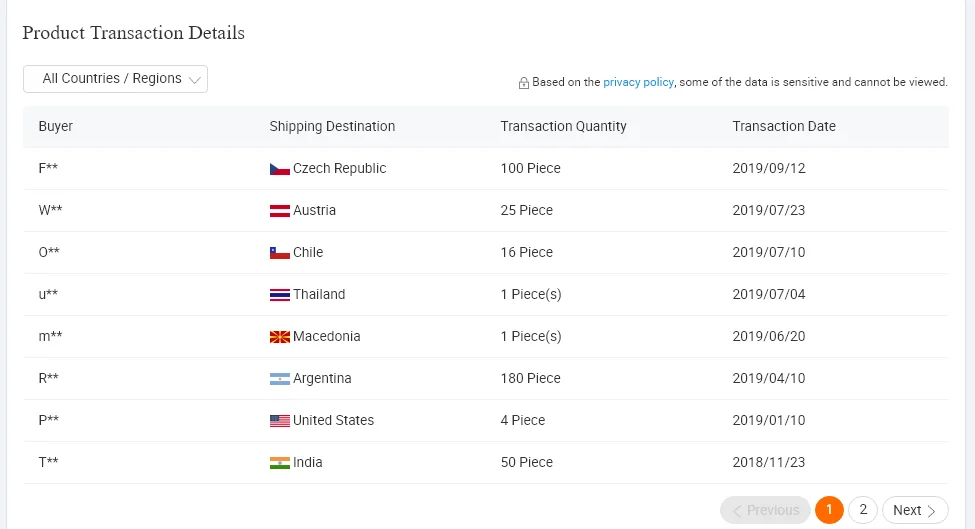Image resolution: width=975 pixels, height=529 pixels.
Task: Click the Macedonia flag icon
Action: (279, 337)
